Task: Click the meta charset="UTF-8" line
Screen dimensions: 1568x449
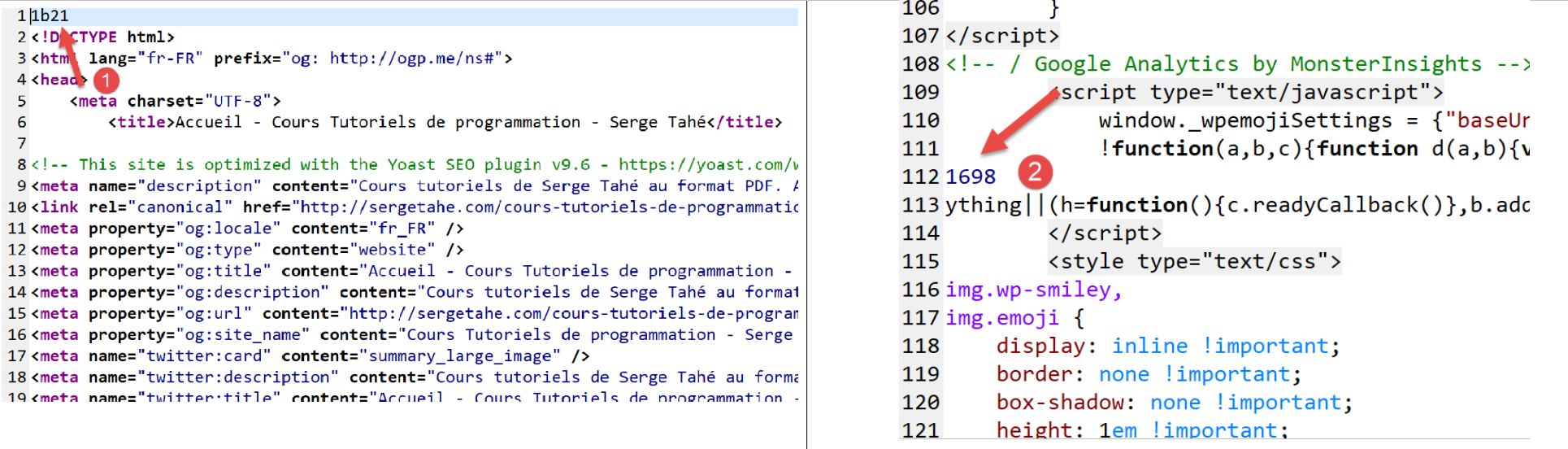Action: tap(175, 101)
